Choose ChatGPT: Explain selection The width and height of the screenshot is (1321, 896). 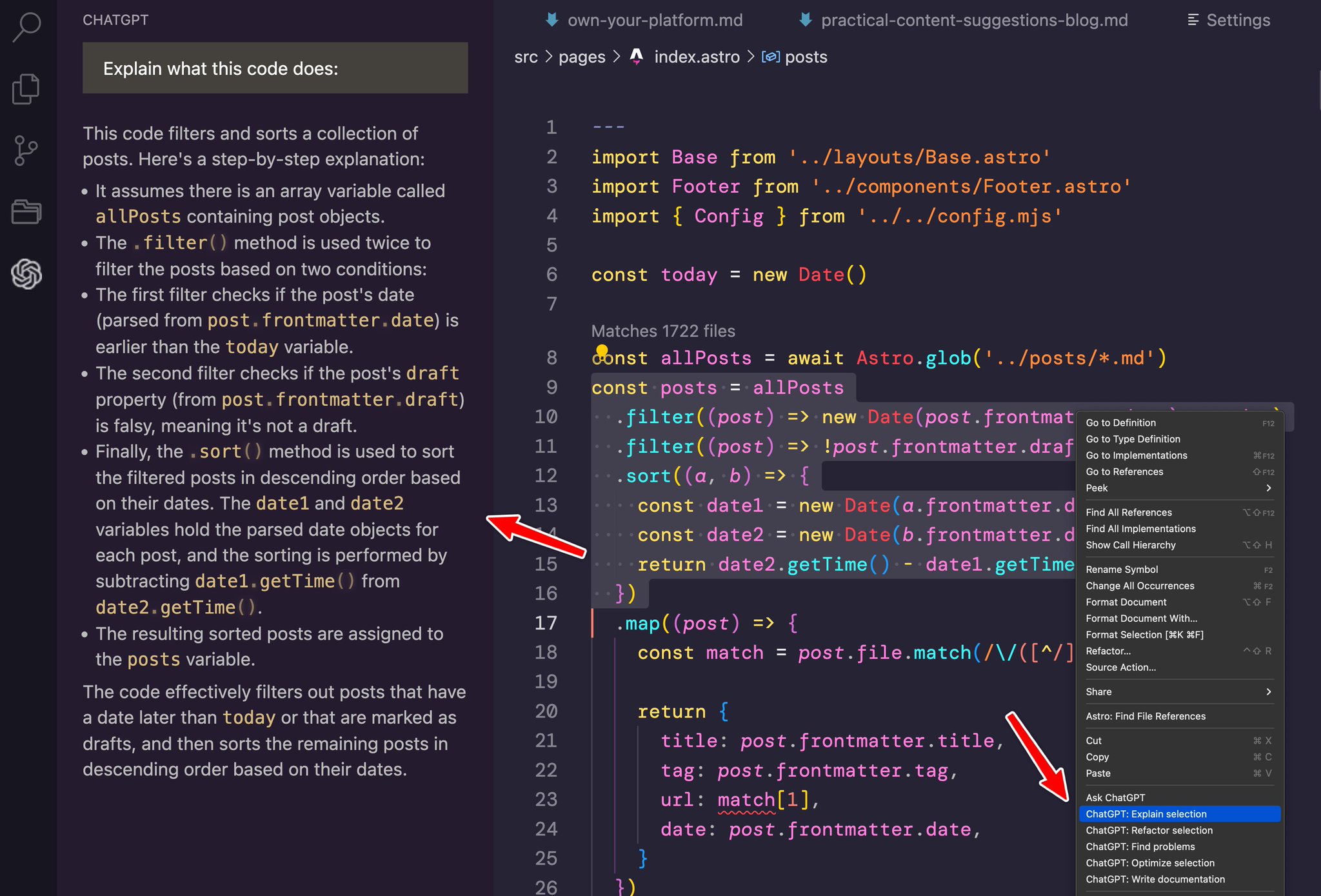pyautogui.click(x=1180, y=814)
